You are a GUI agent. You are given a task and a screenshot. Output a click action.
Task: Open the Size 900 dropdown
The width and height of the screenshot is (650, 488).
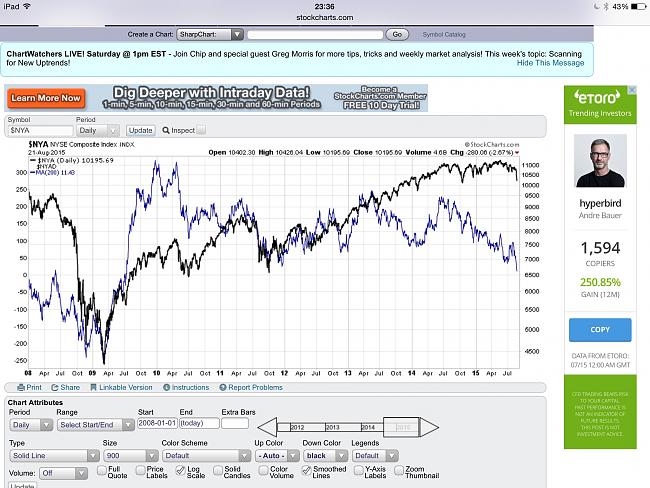pos(131,456)
